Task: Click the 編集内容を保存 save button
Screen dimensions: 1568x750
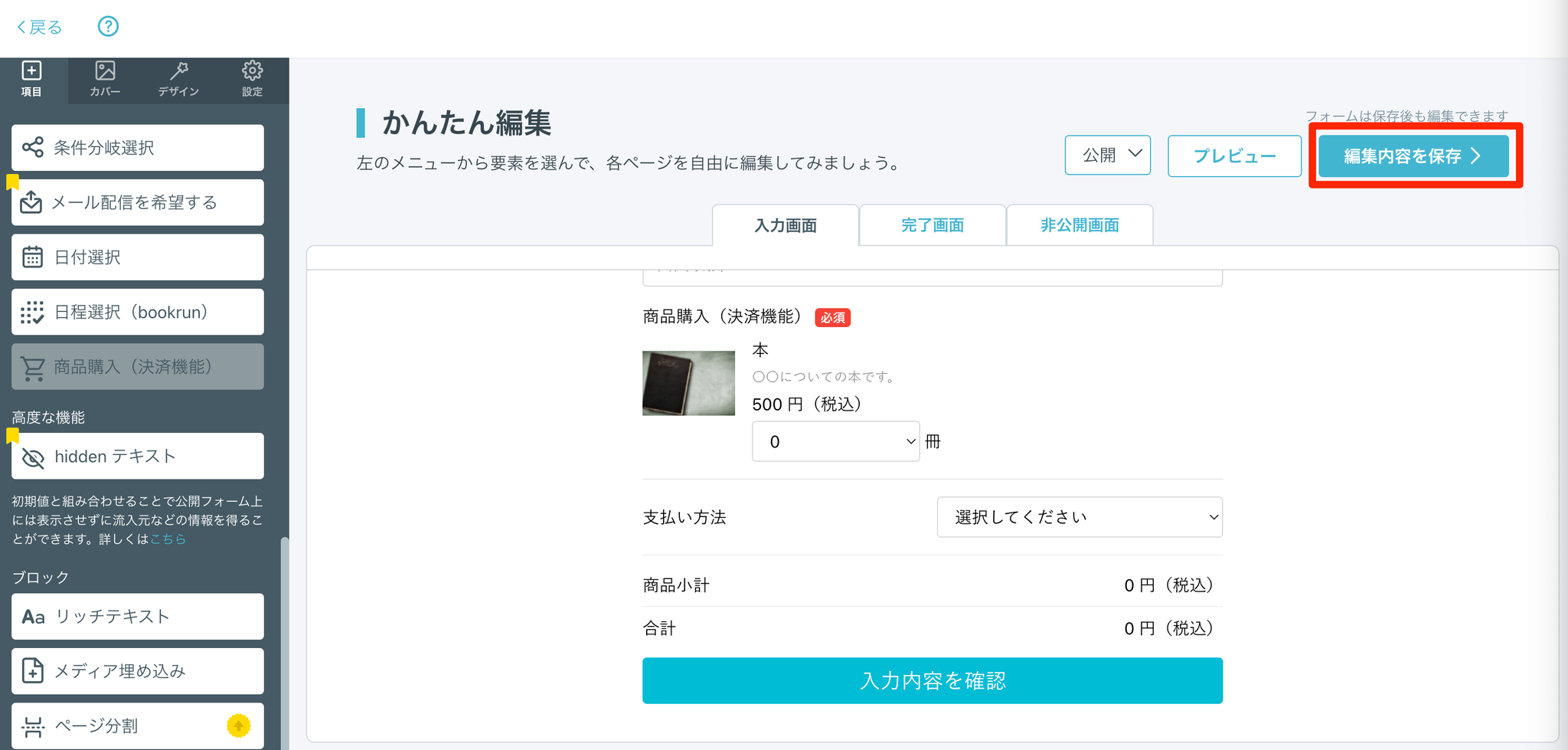Action: [1413, 156]
